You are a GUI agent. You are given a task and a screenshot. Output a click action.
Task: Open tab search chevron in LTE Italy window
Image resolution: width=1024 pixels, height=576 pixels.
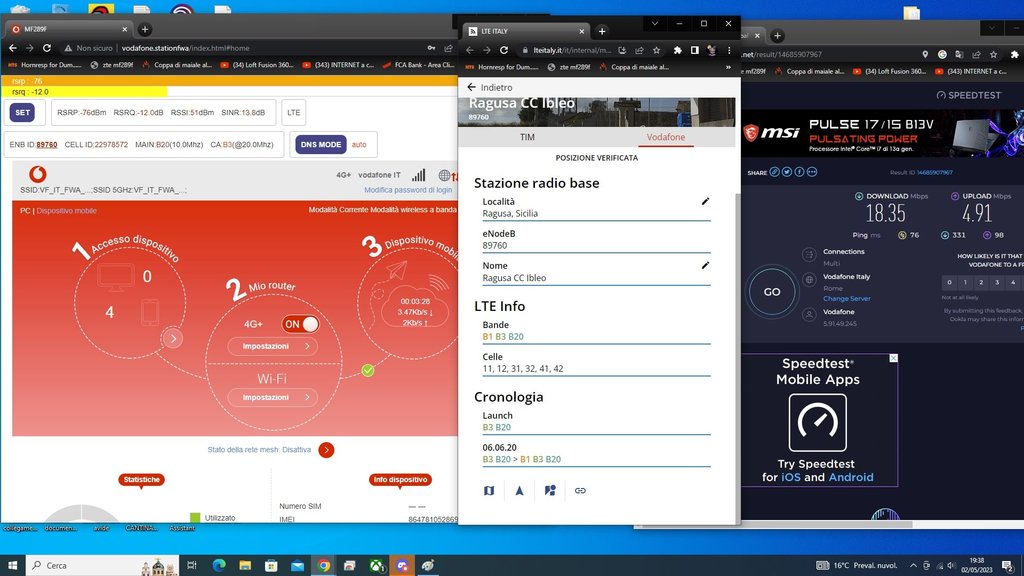coord(654,24)
